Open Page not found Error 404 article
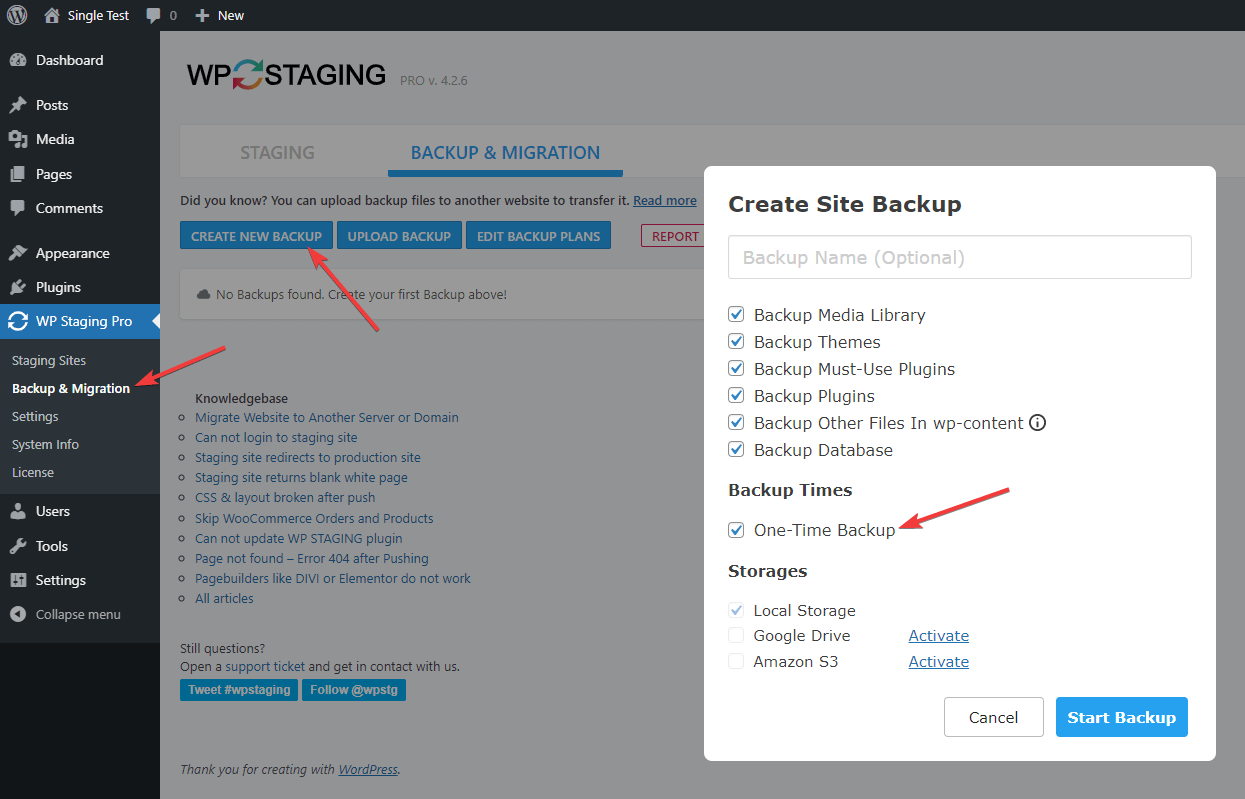 (312, 558)
